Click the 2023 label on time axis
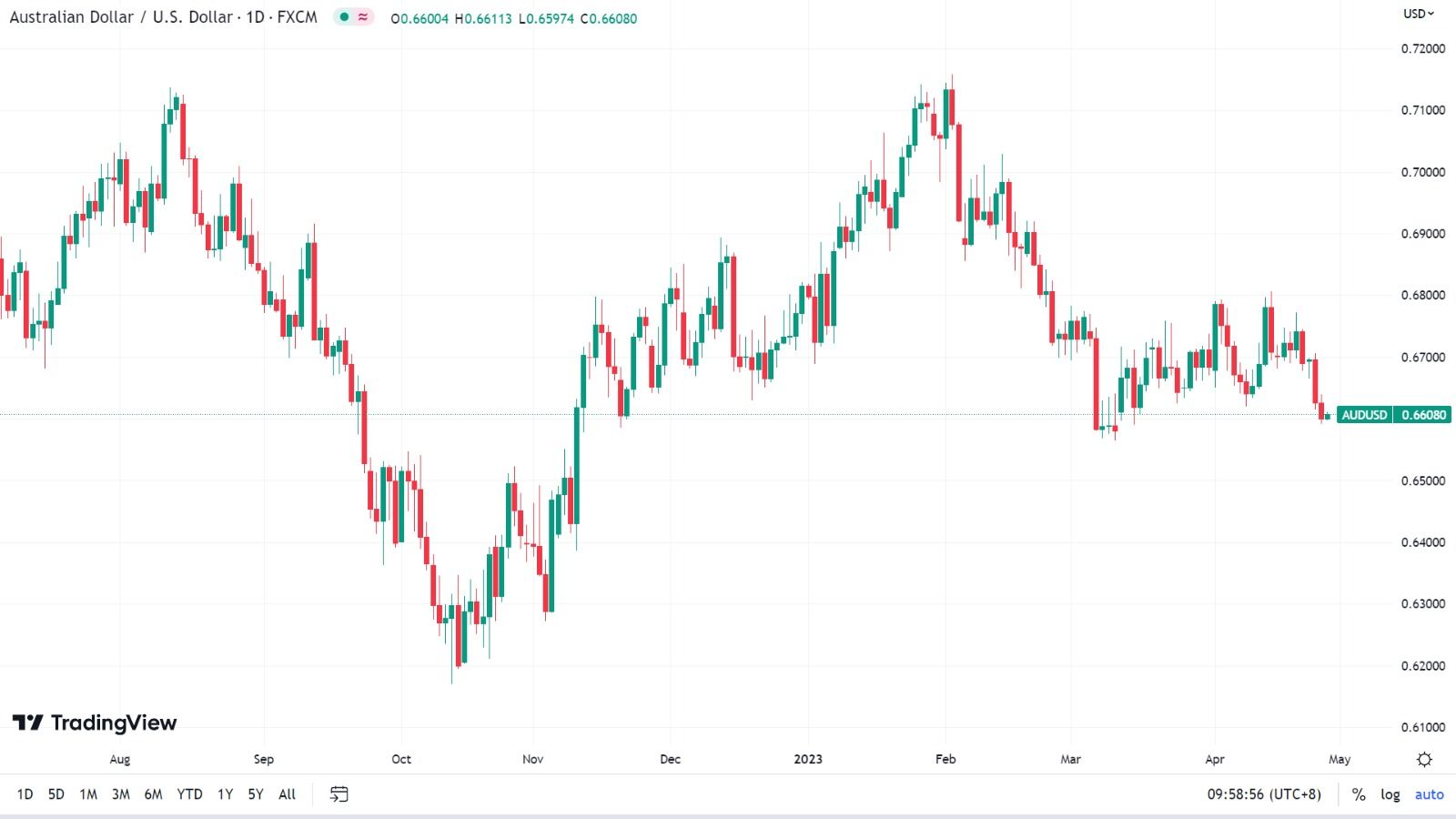Image resolution: width=1456 pixels, height=819 pixels. 808,759
